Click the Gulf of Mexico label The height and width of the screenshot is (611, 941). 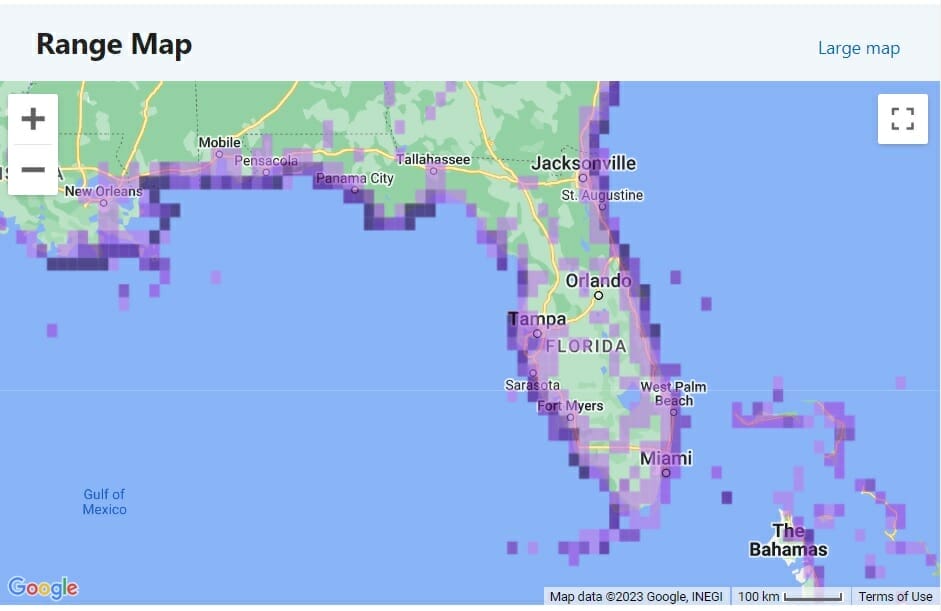[x=104, y=502]
